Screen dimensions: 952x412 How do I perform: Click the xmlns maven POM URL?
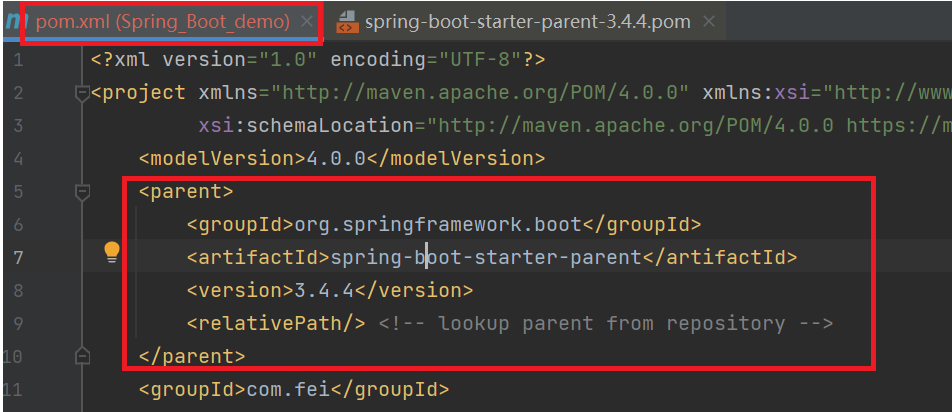(480, 93)
